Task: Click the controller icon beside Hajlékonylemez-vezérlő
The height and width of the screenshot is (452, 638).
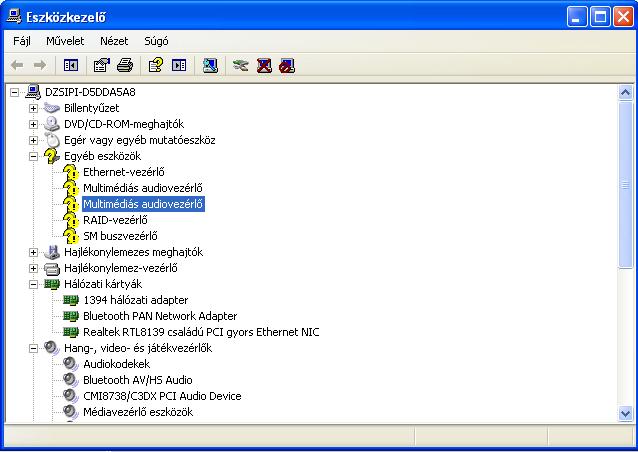Action: tap(52, 269)
